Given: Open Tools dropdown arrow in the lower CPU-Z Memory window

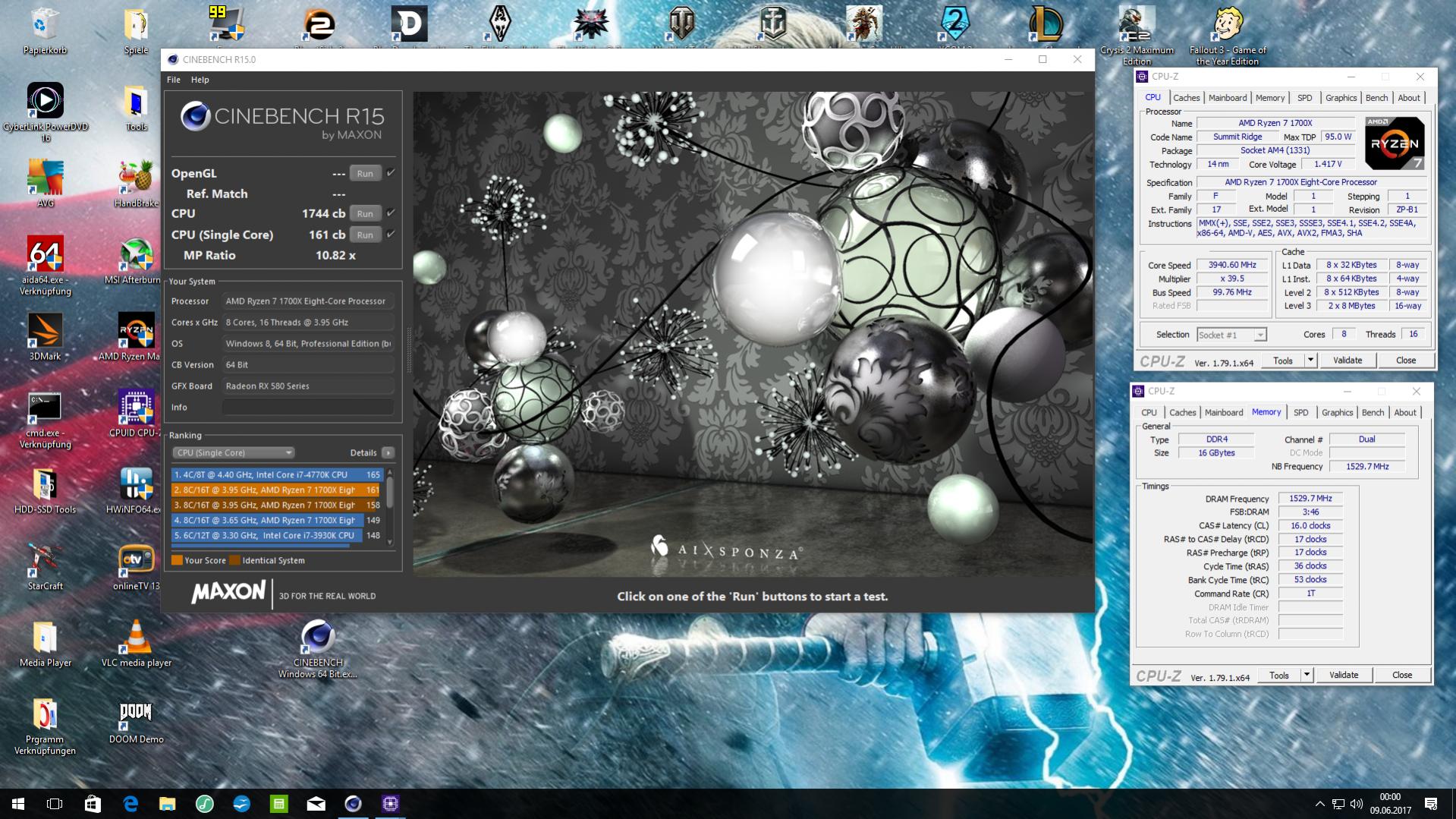Looking at the screenshot, I should (1307, 675).
